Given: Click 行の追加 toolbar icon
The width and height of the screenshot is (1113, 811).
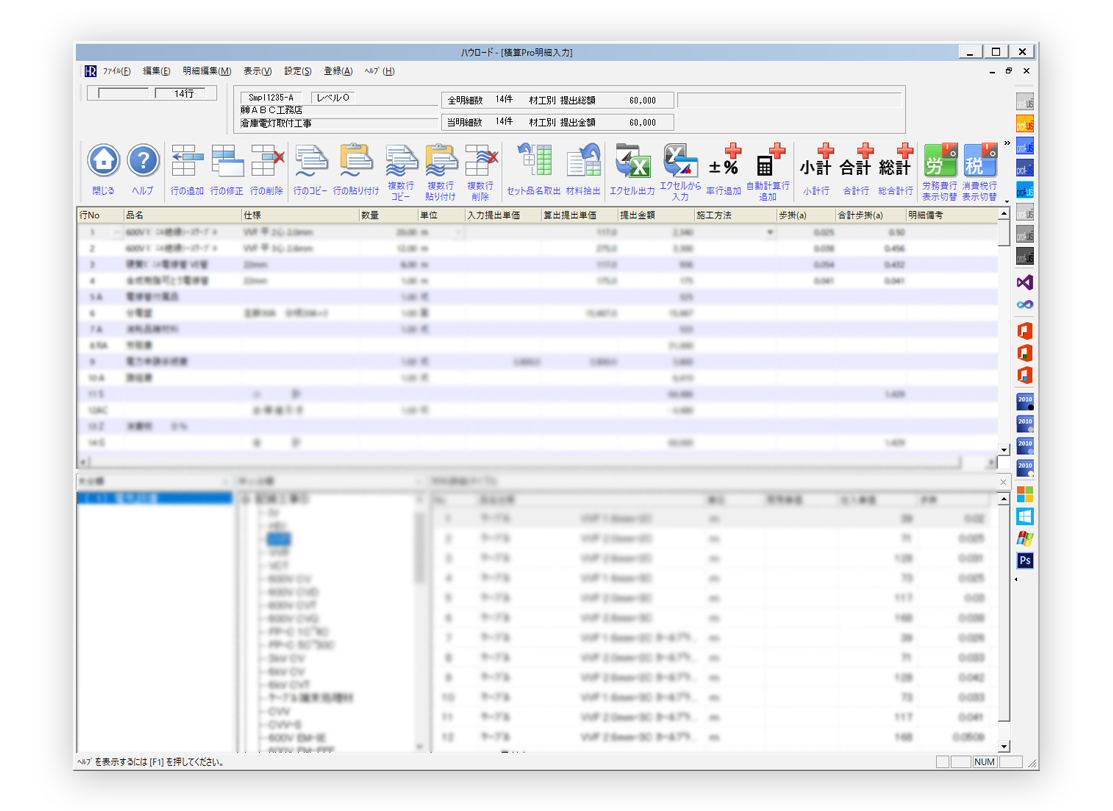Looking at the screenshot, I should click(187, 162).
